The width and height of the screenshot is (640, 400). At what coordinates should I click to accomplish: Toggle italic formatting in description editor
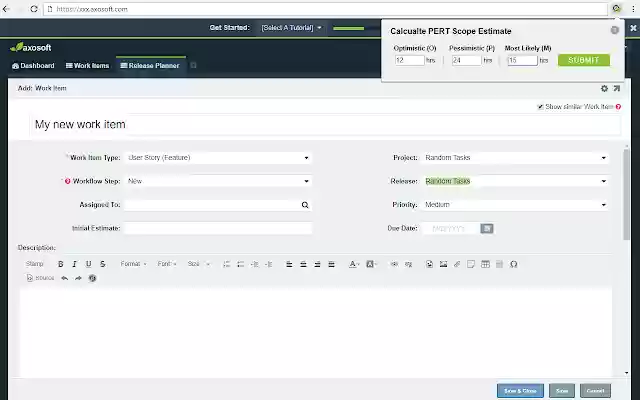(74, 264)
